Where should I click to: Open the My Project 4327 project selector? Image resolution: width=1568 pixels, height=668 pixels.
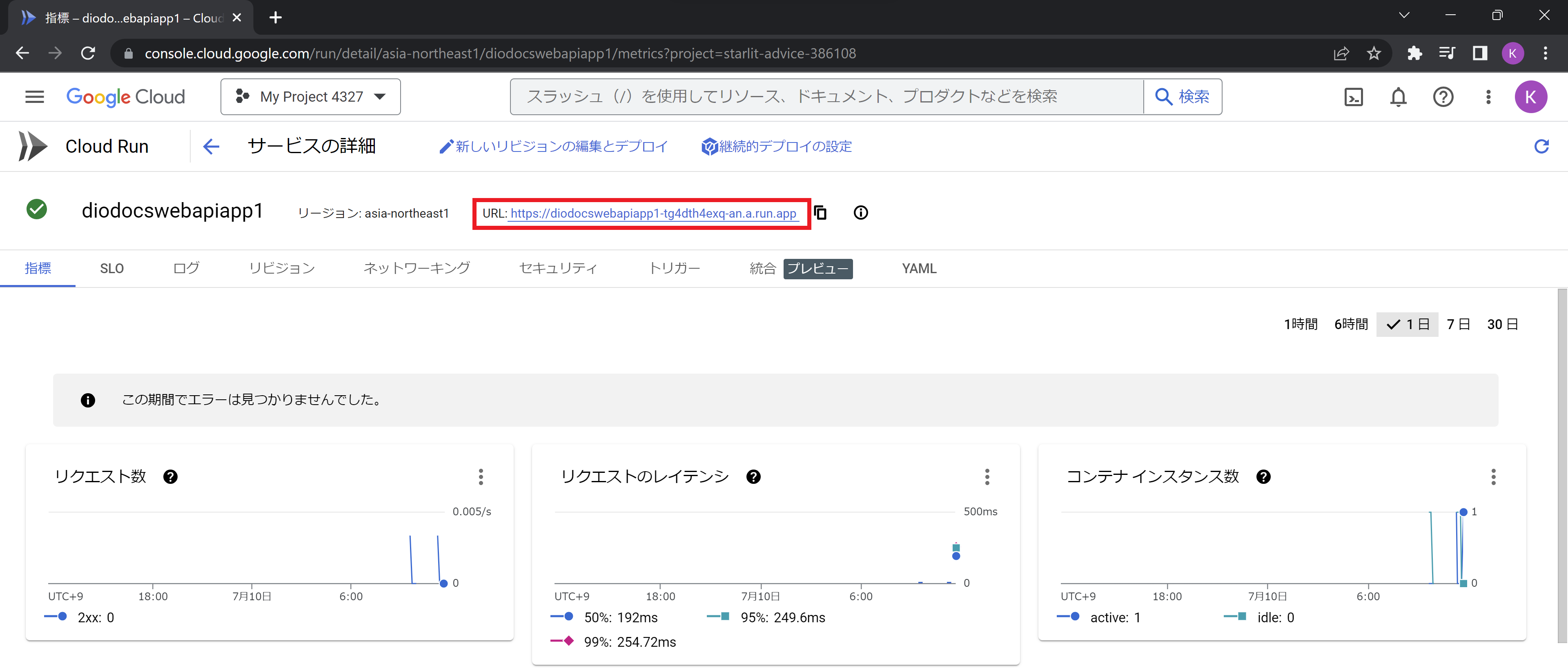pyautogui.click(x=310, y=97)
